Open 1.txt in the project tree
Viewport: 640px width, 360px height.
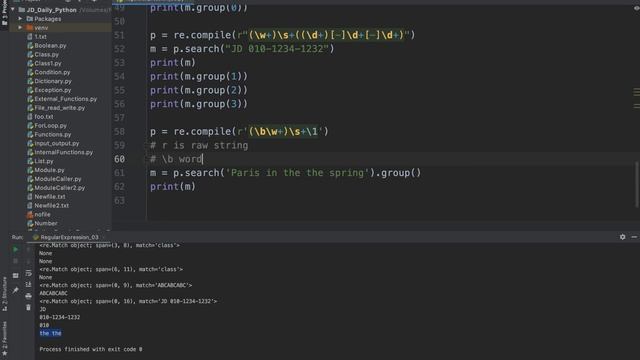click(40, 37)
